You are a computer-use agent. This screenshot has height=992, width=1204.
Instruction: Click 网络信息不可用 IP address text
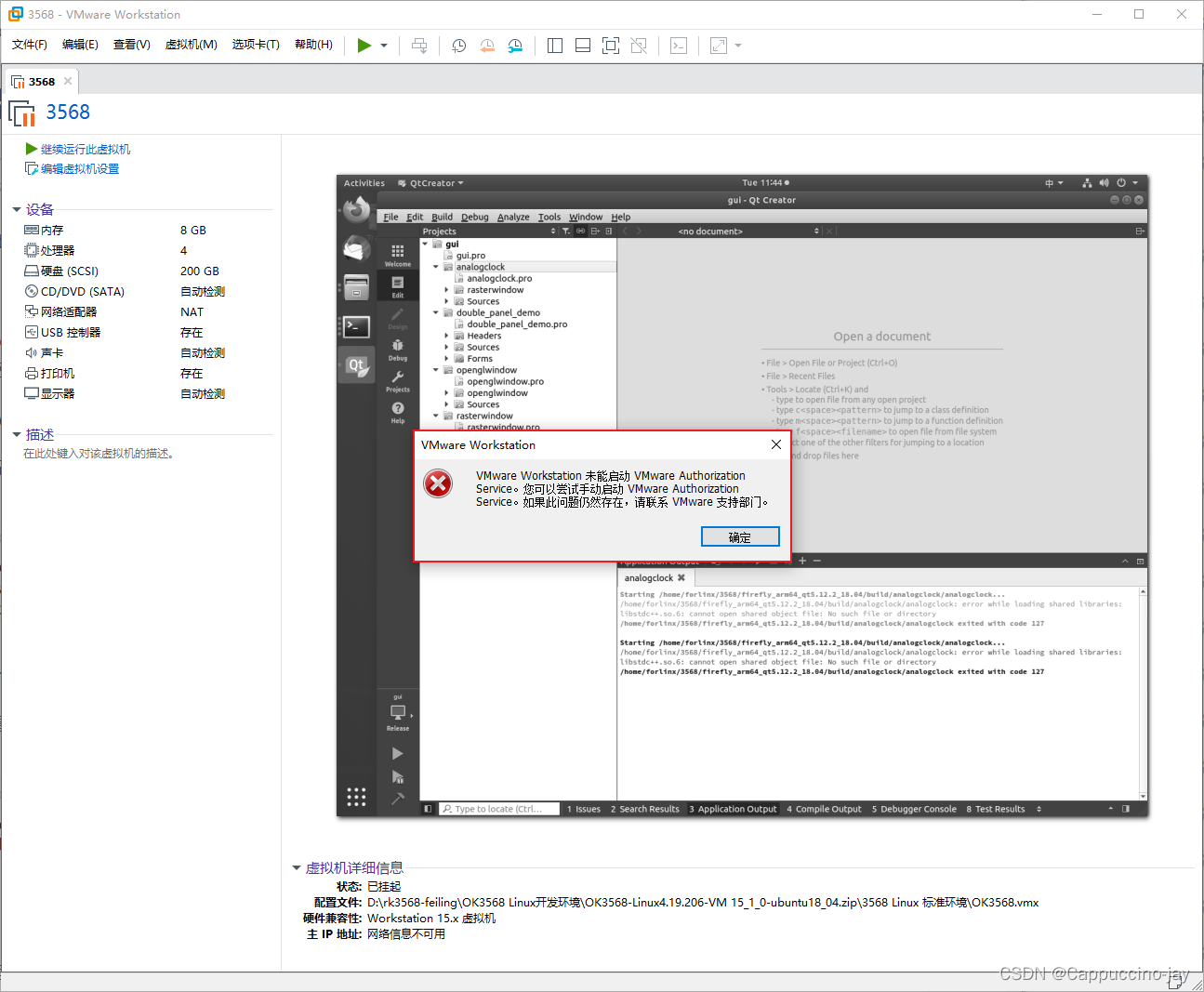[406, 934]
